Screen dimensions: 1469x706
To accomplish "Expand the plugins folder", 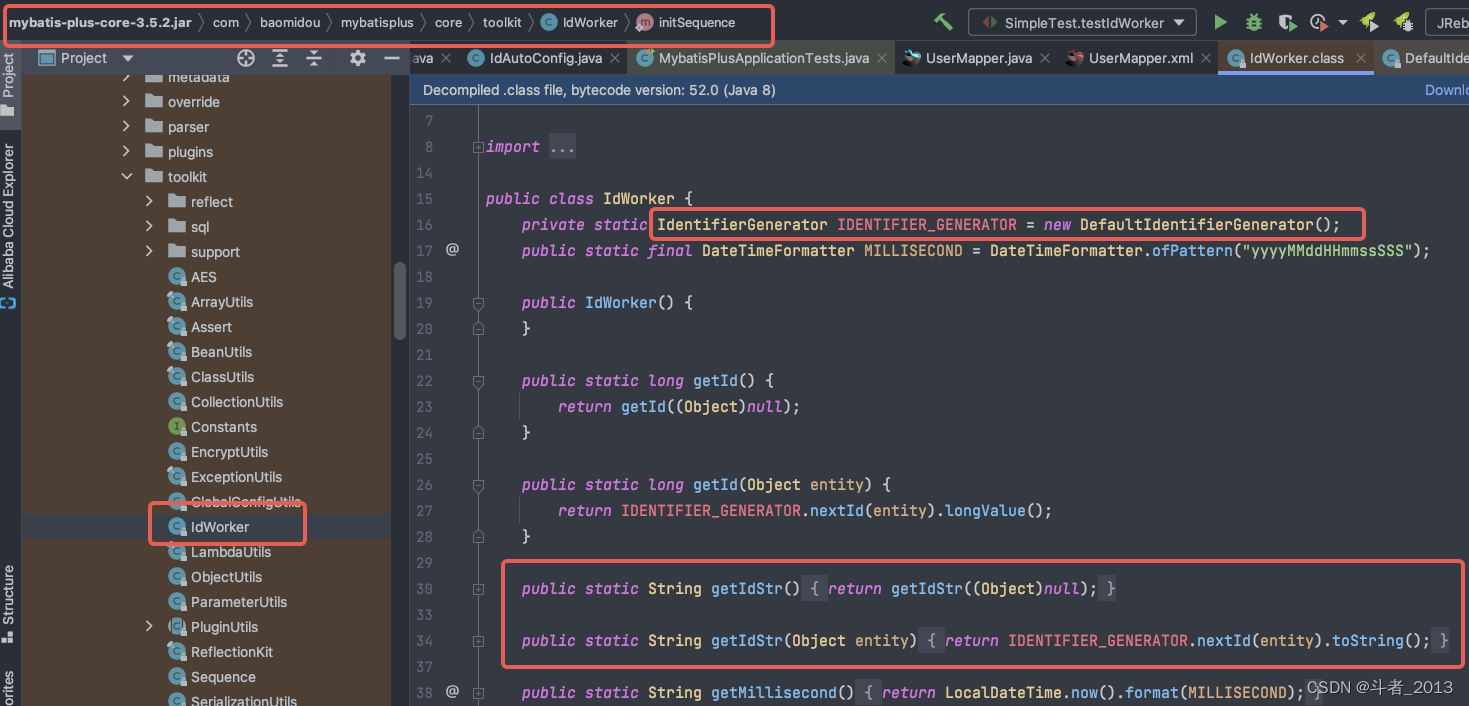I will tap(127, 152).
